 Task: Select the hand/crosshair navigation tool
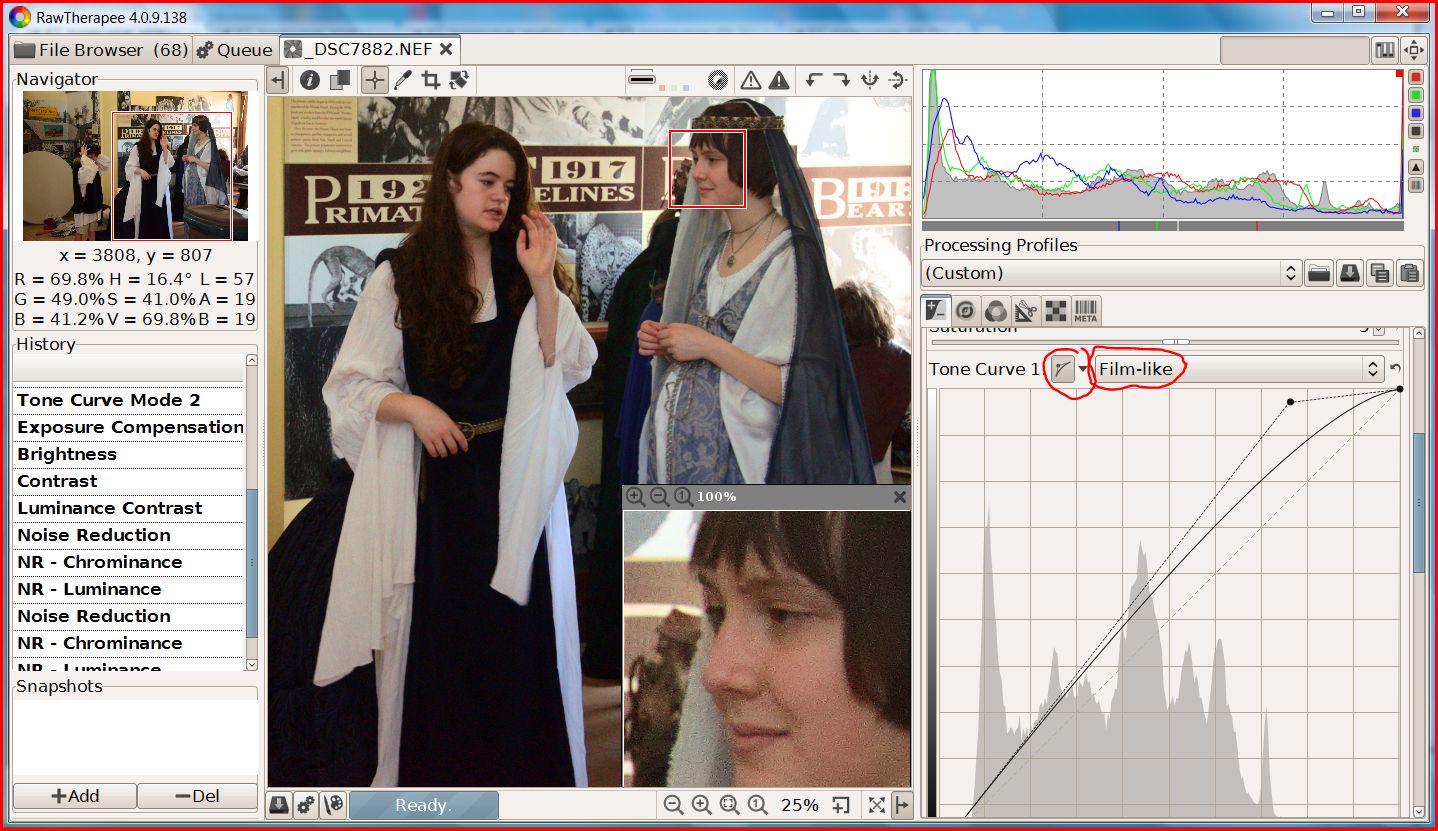point(375,80)
